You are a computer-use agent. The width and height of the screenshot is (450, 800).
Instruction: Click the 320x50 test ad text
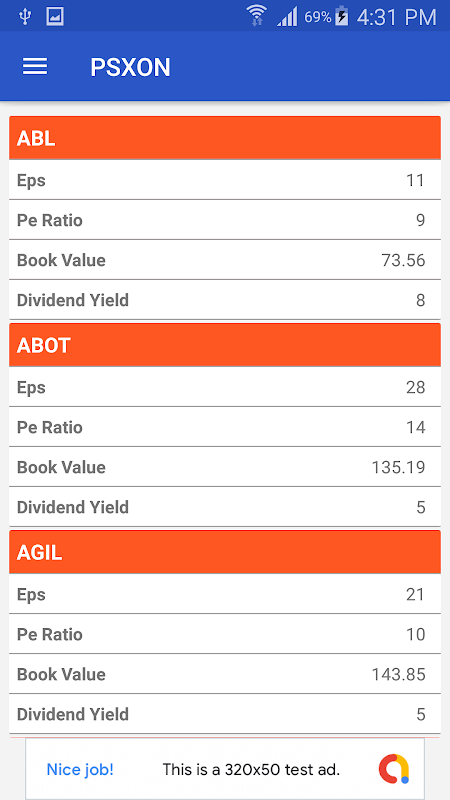[x=251, y=769]
